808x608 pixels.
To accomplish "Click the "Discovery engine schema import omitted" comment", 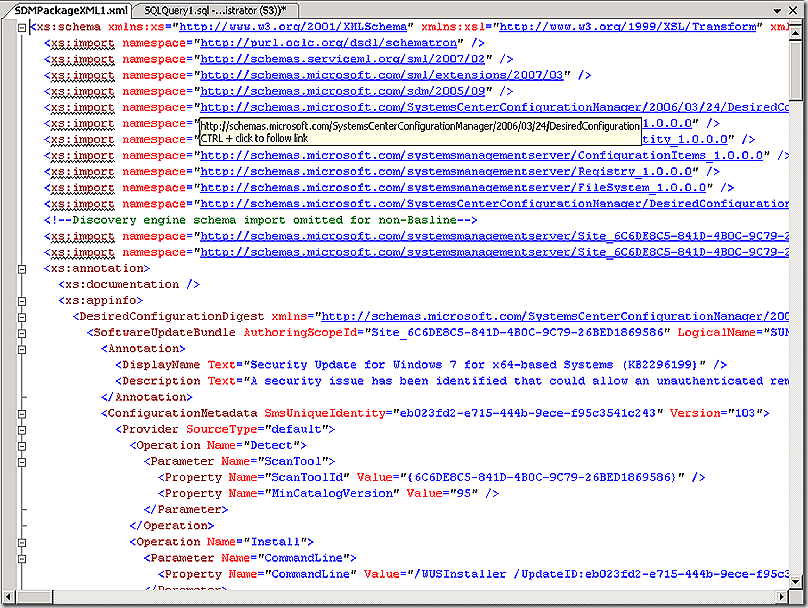I will (261, 220).
